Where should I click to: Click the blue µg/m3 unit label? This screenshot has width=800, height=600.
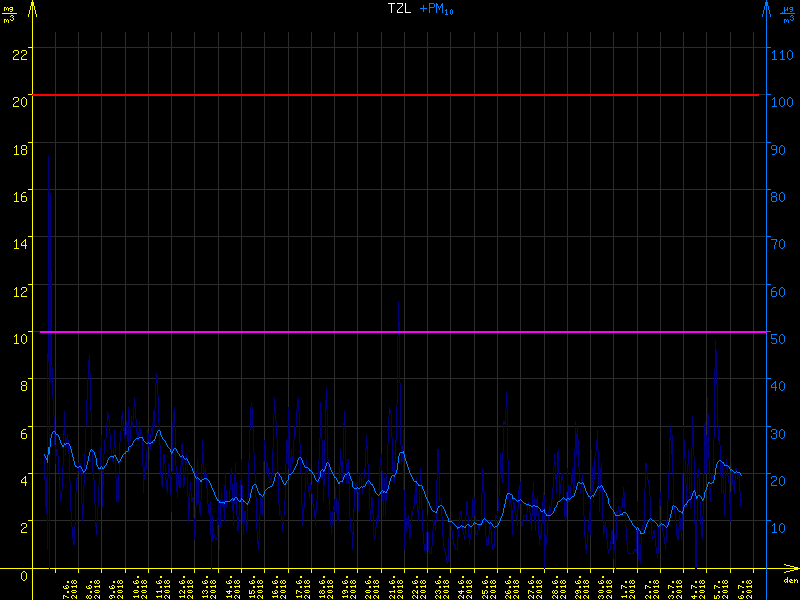click(789, 14)
